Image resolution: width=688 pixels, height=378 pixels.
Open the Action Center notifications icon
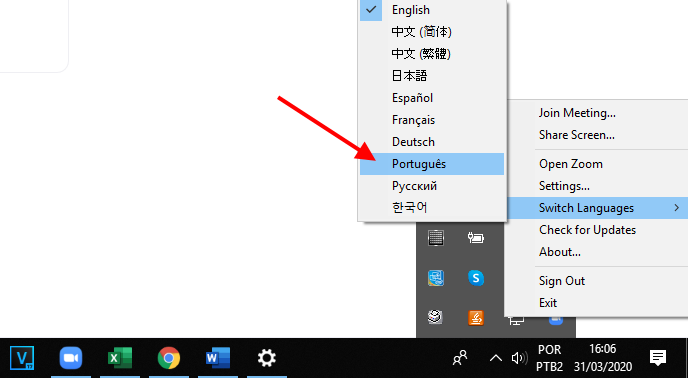pos(658,358)
